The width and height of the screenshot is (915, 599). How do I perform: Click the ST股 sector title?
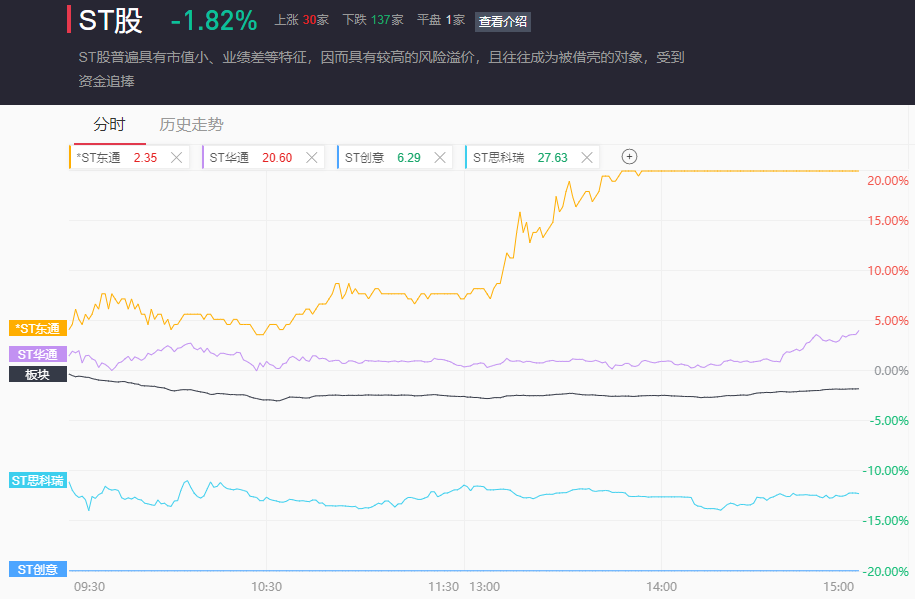tap(110, 20)
